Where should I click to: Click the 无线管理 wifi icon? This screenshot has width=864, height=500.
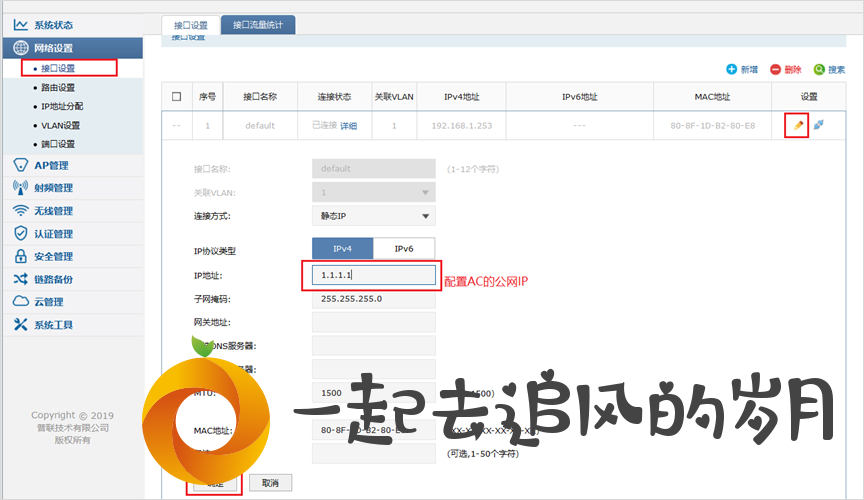click(x=20, y=211)
